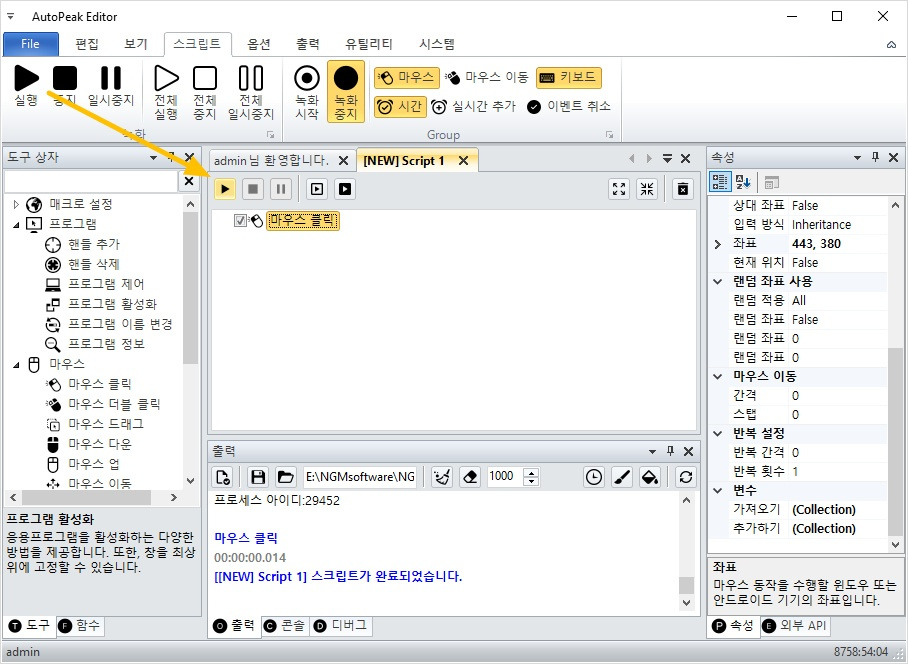This screenshot has width=908, height=664.
Task: Collapse all script nodes icon
Action: [x=647, y=189]
